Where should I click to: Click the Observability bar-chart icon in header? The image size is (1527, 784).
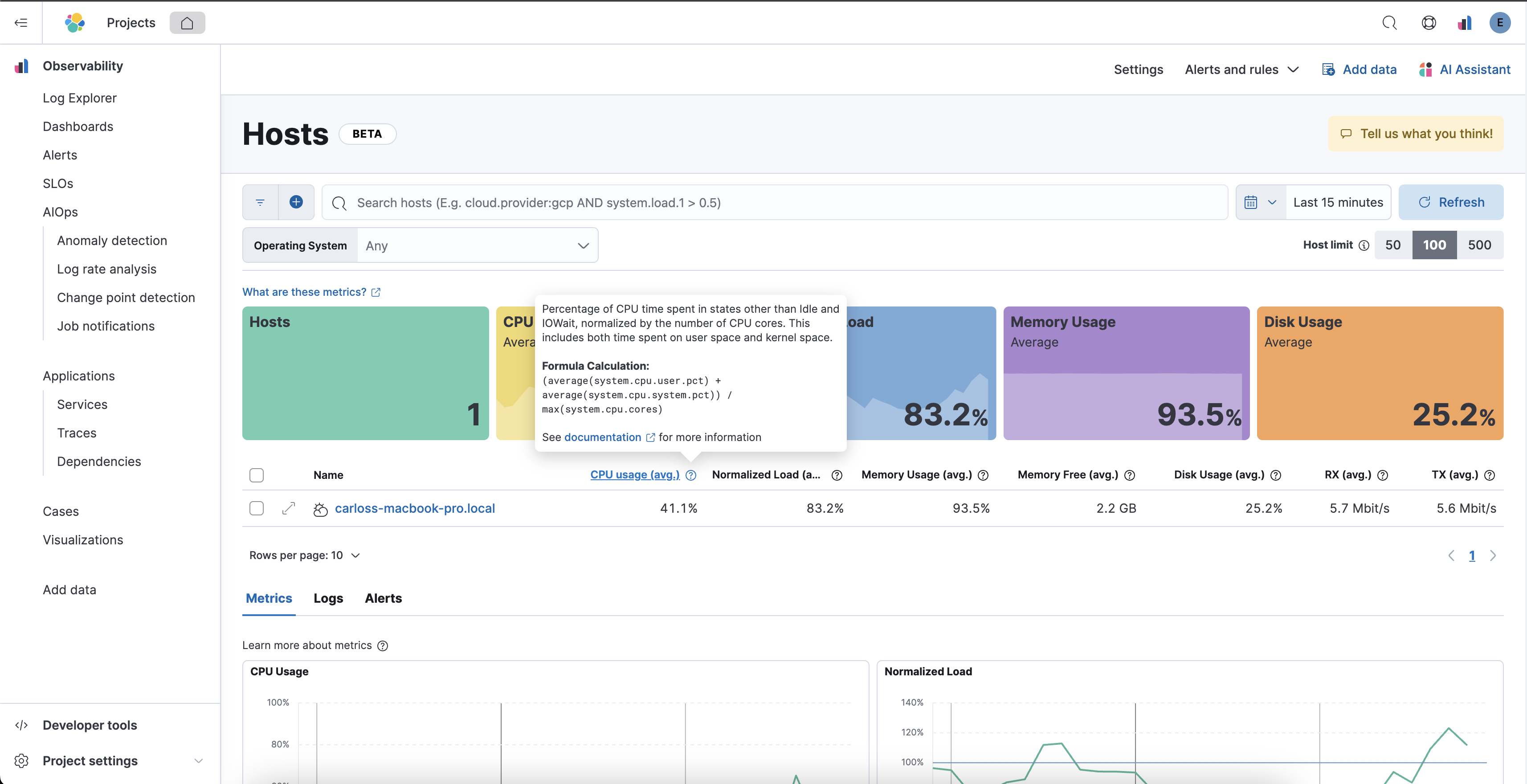pos(1464,23)
